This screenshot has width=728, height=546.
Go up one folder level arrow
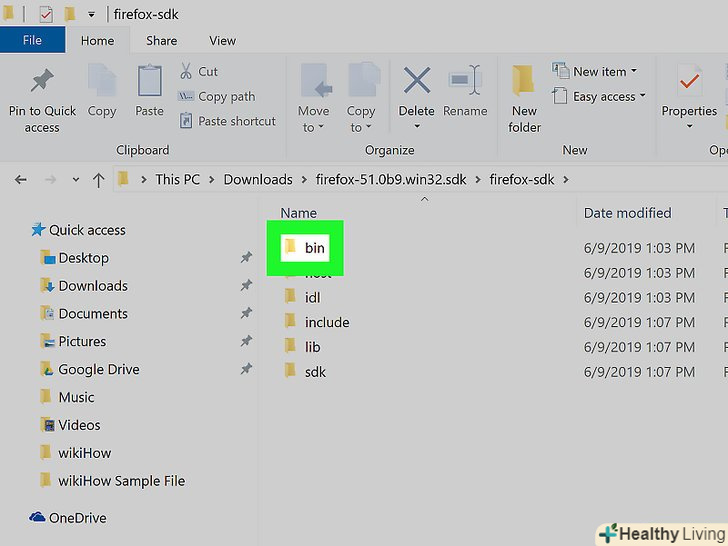click(x=98, y=180)
